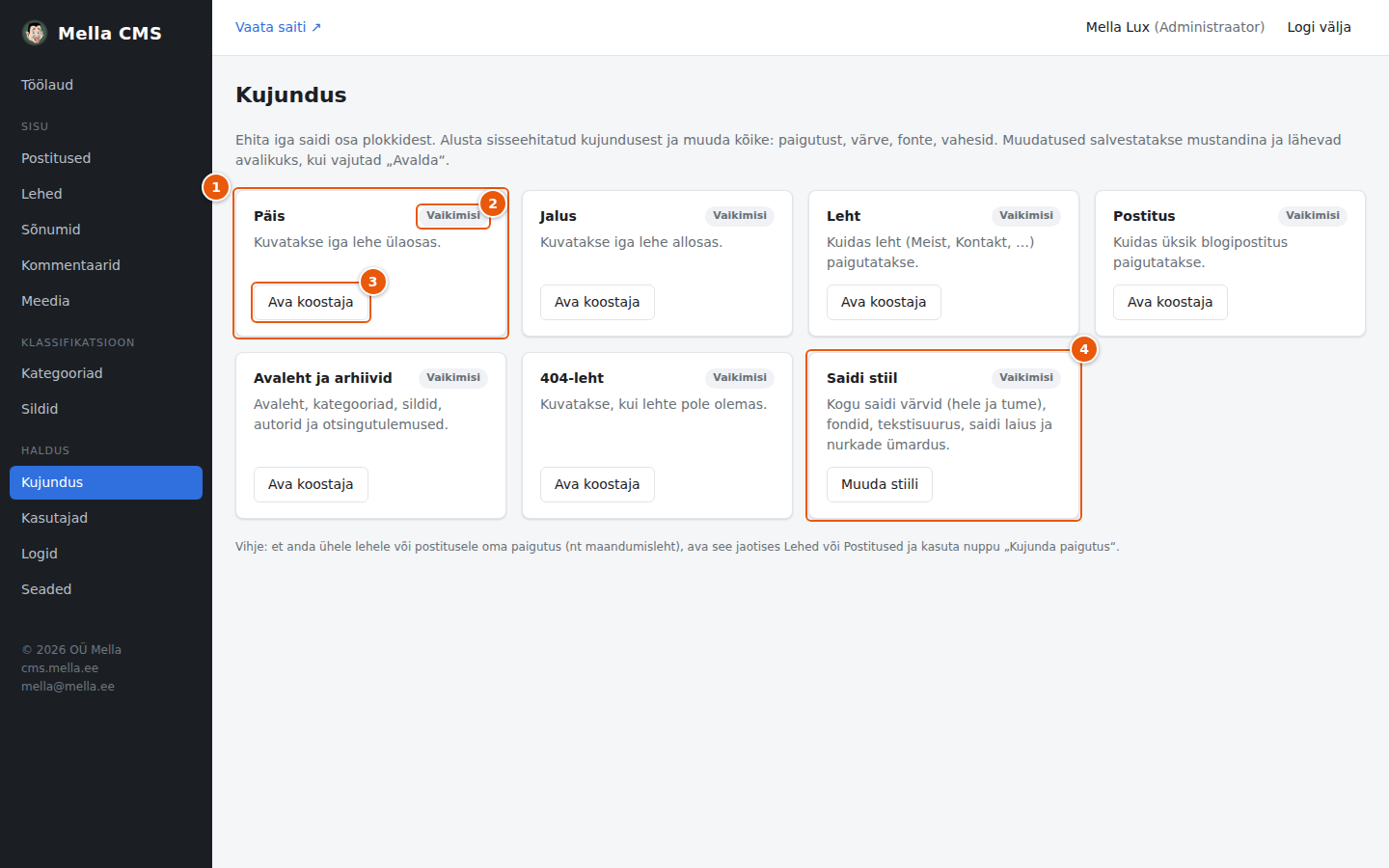Screen dimensions: 1389x868
Task: Open builder for Avaleht ja arhiivid
Action: click(311, 484)
